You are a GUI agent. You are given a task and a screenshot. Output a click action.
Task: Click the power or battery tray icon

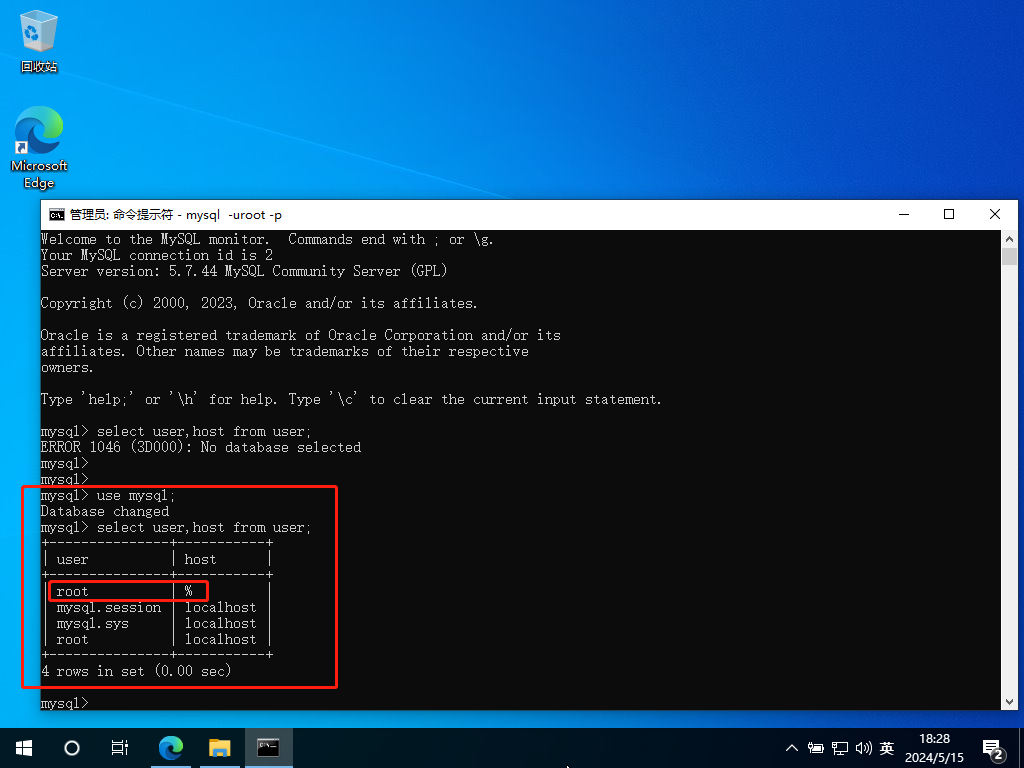tap(816, 748)
